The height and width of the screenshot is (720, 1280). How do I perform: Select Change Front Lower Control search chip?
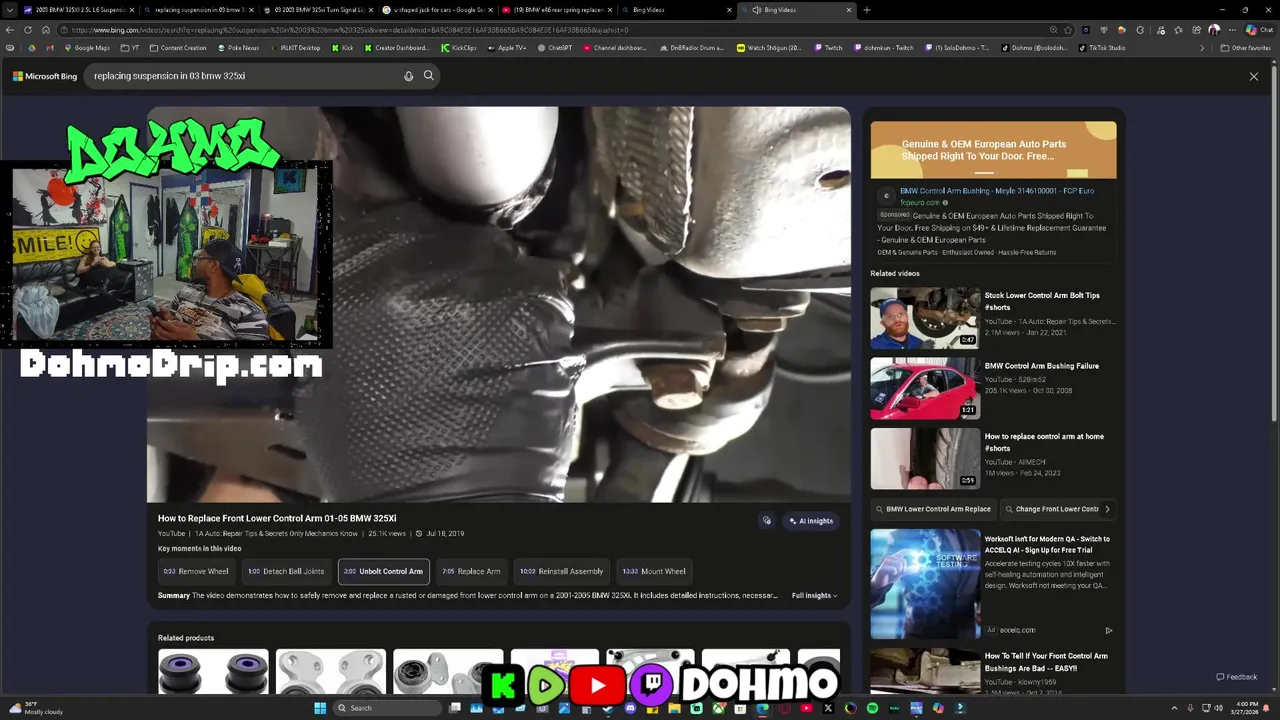click(1052, 509)
